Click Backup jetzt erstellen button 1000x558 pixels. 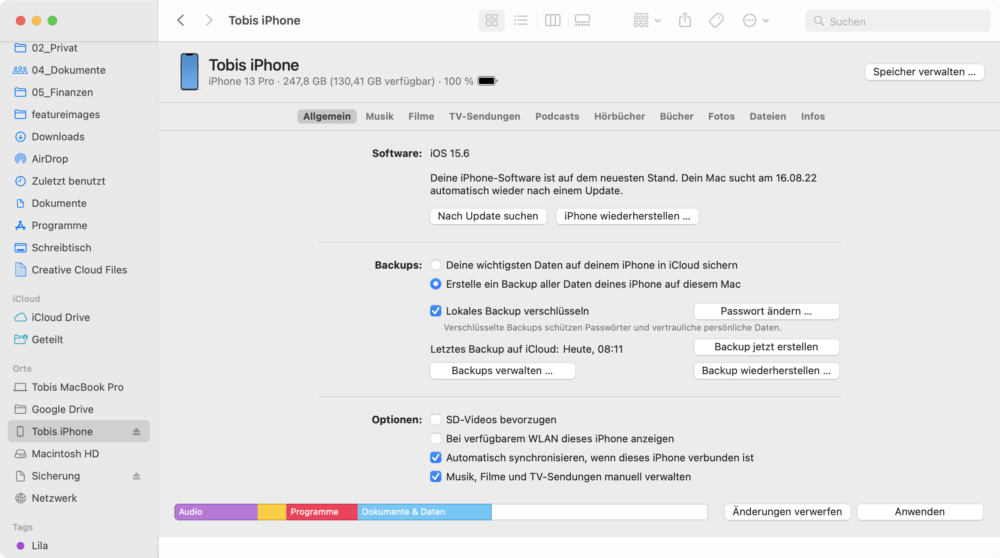[766, 347]
